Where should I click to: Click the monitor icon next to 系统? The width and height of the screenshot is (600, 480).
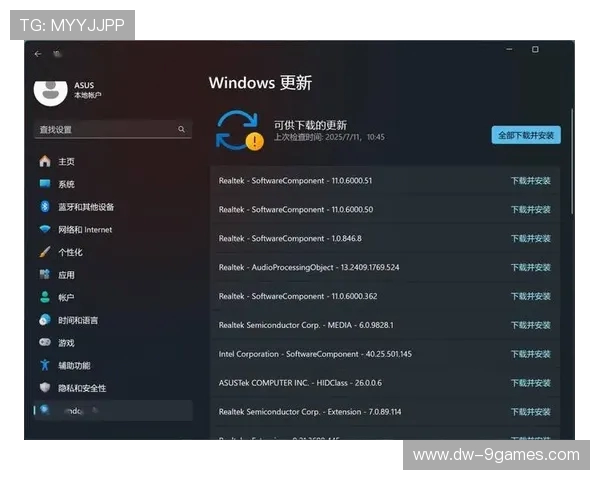45,184
